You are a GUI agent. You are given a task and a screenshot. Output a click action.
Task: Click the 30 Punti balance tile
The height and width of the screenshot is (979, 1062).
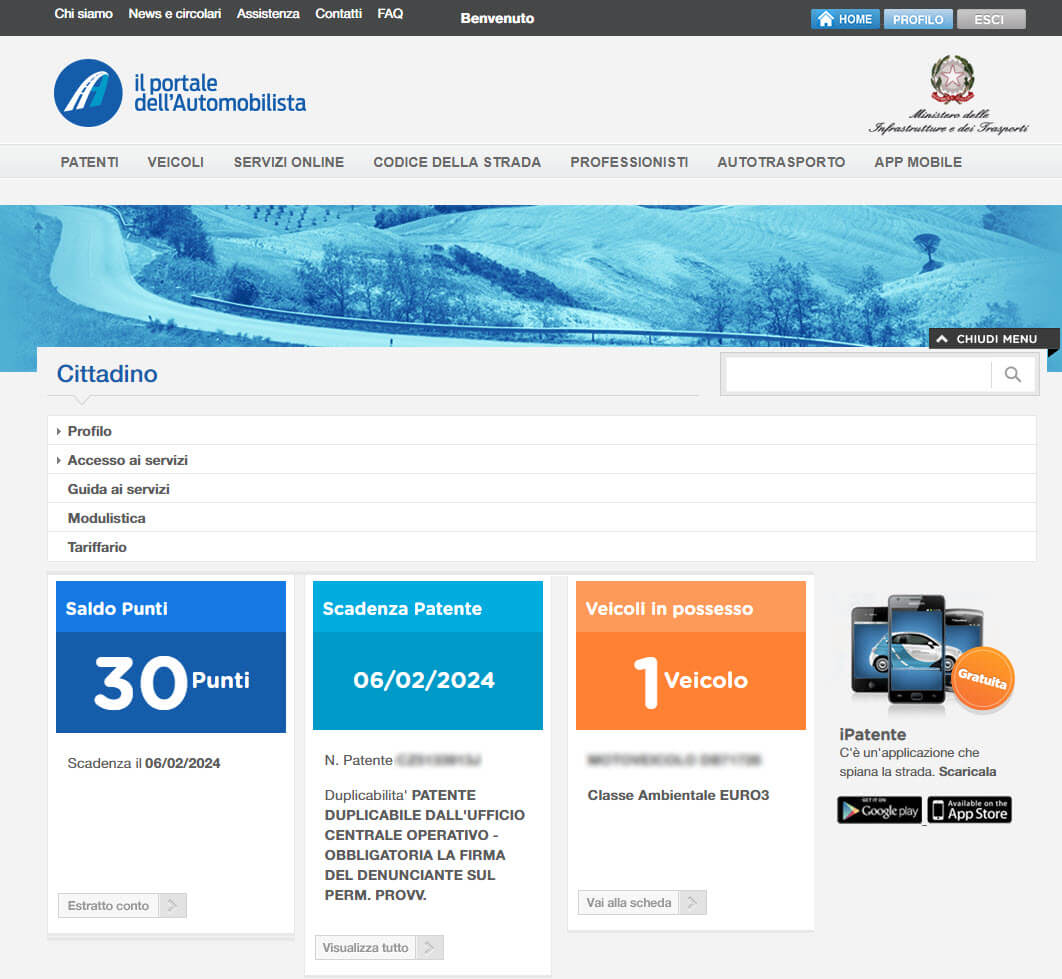click(171, 682)
